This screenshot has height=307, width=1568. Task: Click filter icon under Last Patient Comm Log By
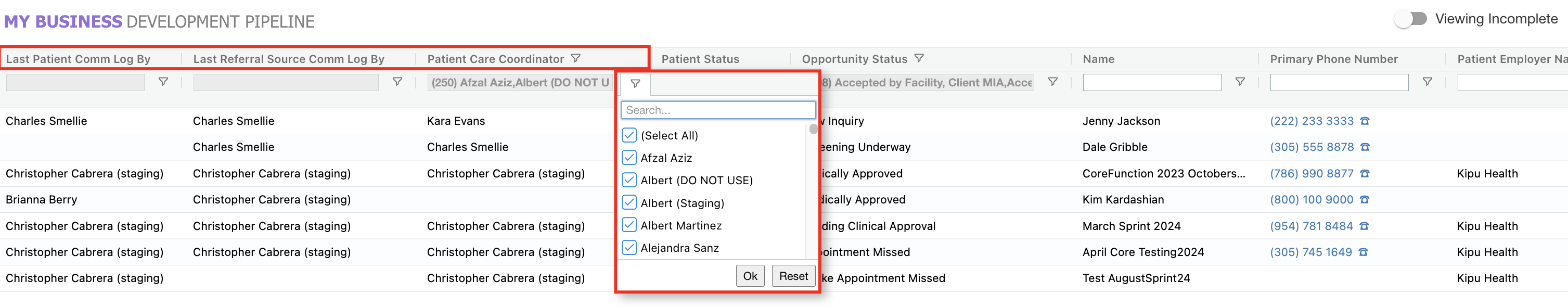(163, 82)
